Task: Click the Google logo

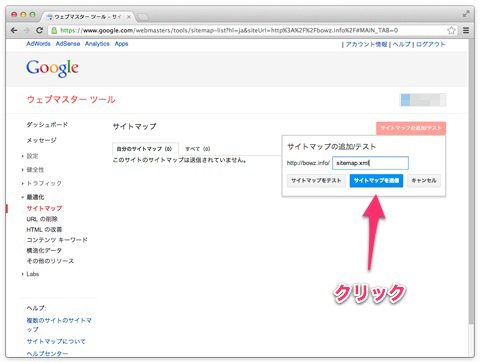Action: (52, 68)
